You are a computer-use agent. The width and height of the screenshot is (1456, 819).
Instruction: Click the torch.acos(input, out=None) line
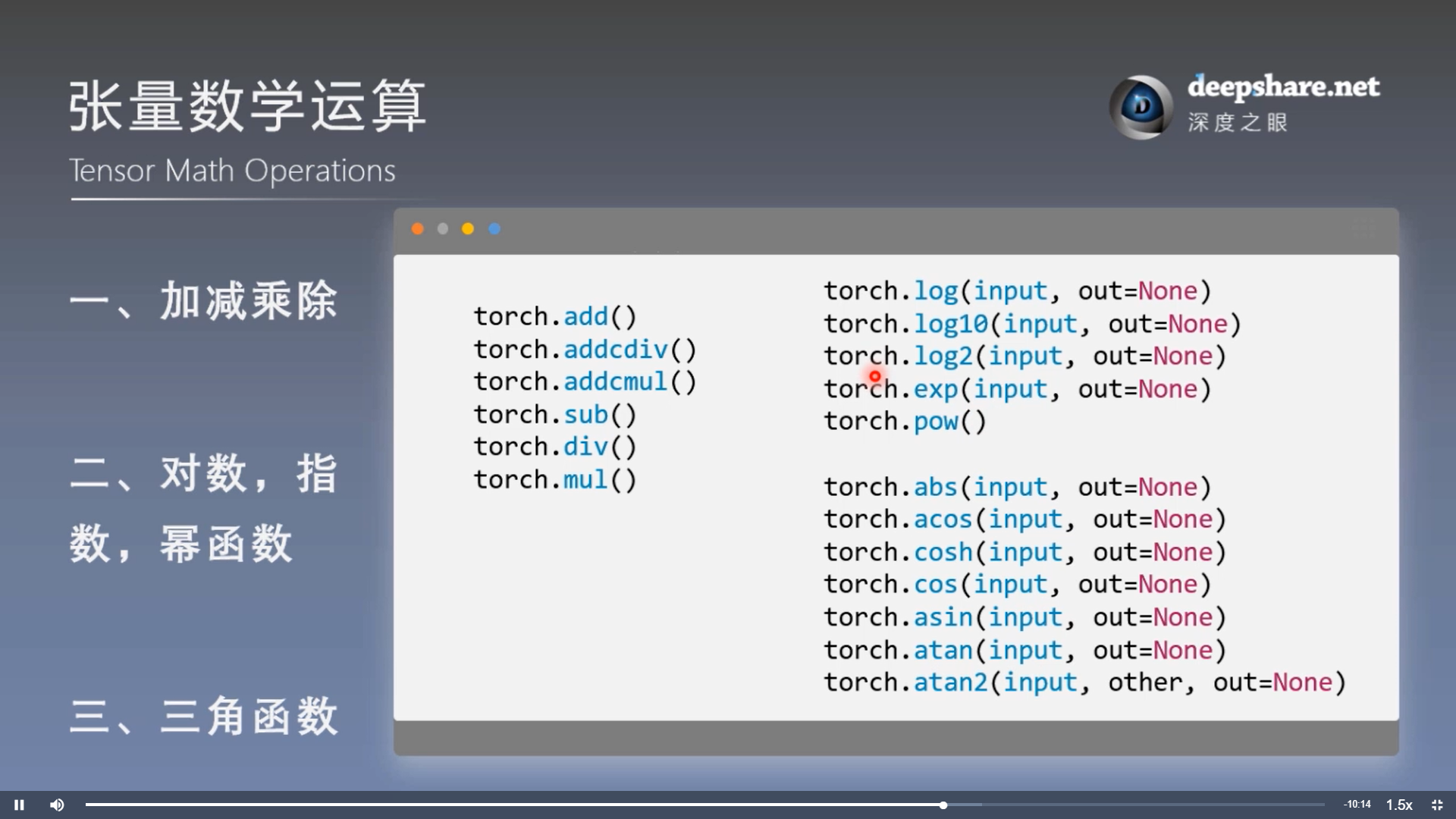pyautogui.click(x=1025, y=520)
